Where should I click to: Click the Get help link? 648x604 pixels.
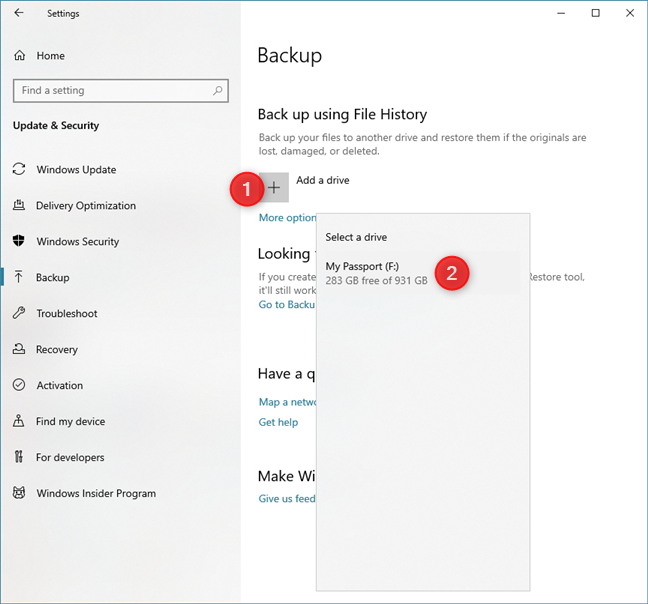coord(278,422)
